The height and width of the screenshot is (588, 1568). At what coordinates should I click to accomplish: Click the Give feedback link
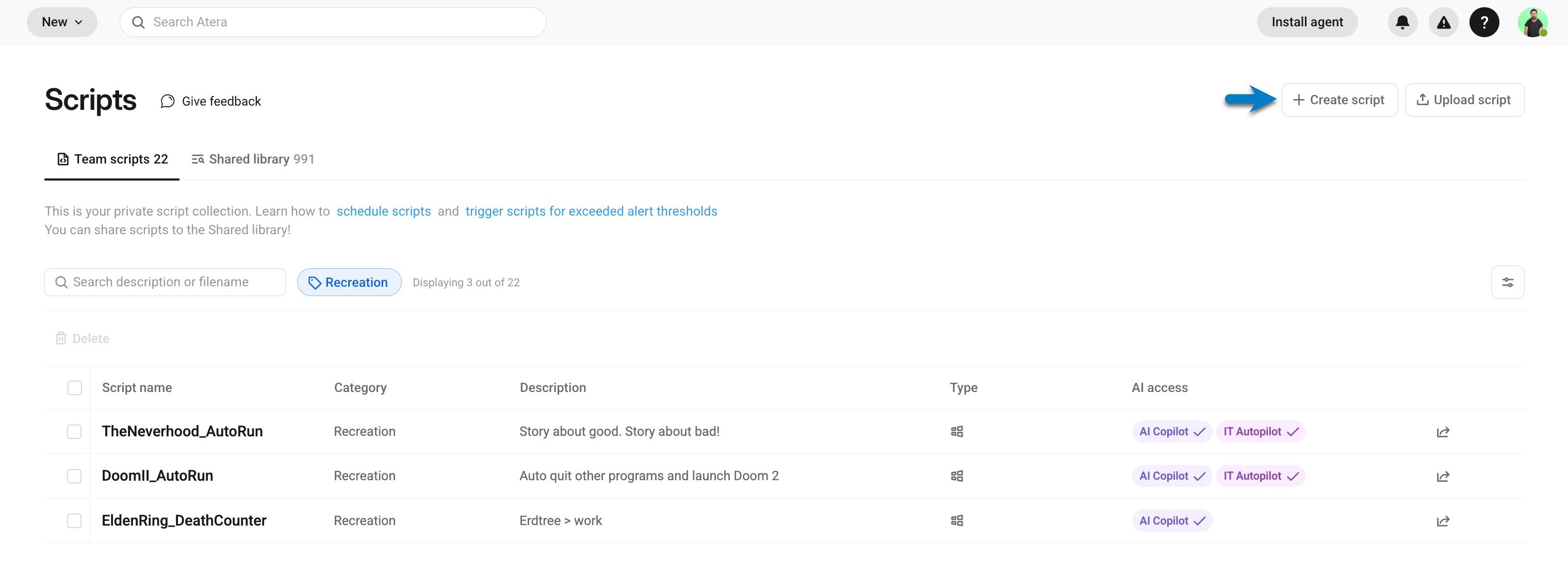click(x=210, y=101)
